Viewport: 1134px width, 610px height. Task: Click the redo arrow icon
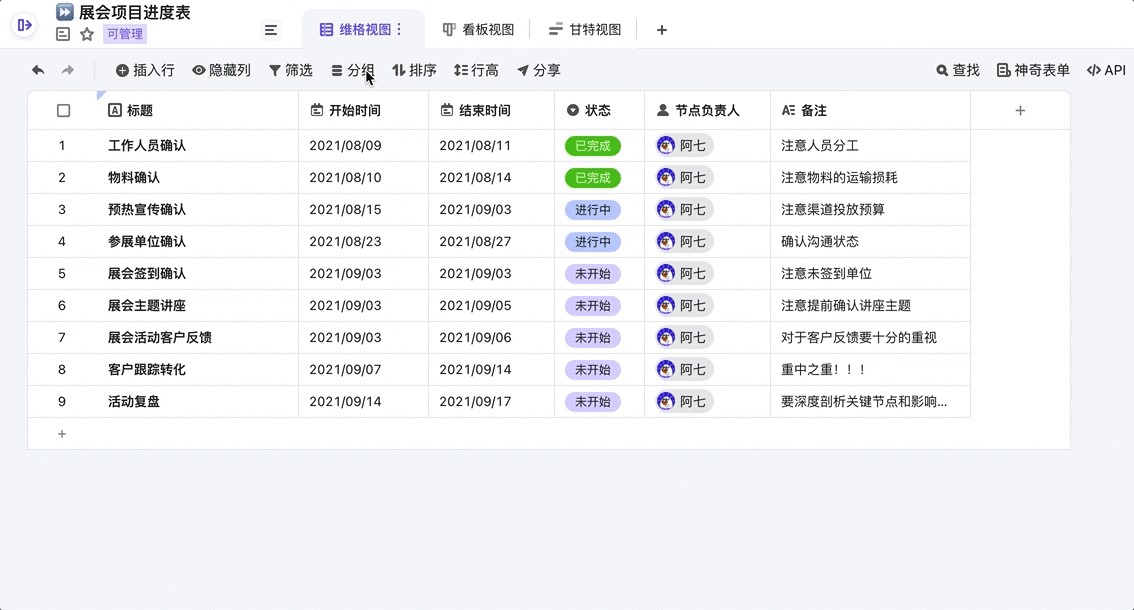point(68,70)
